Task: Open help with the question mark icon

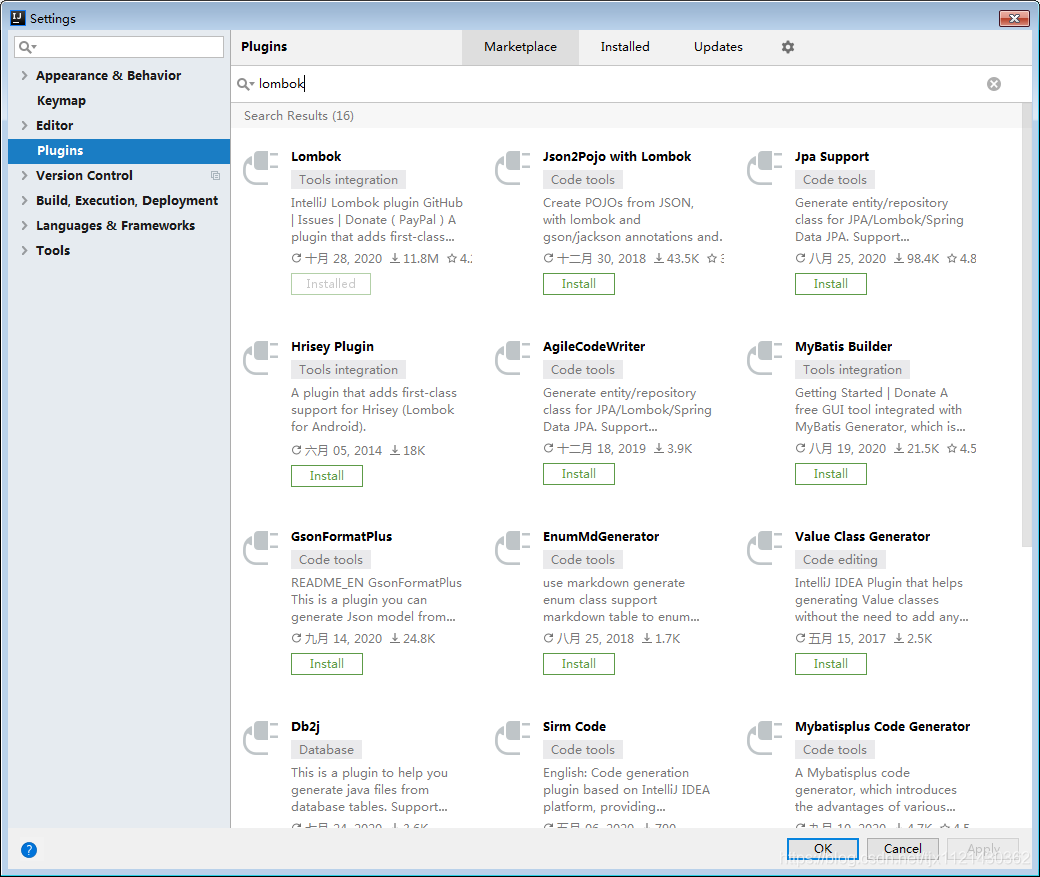Action: (29, 850)
